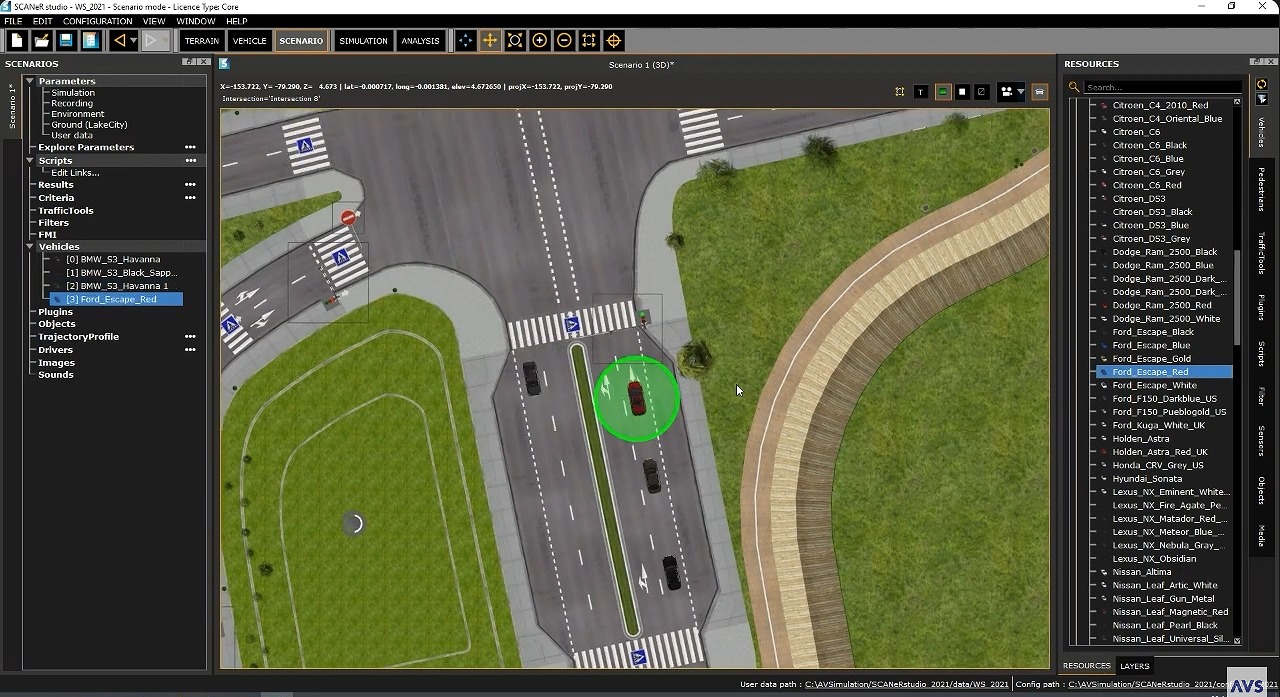Click the zoom-to-fit tool icon
The image size is (1280, 697).
pos(515,41)
